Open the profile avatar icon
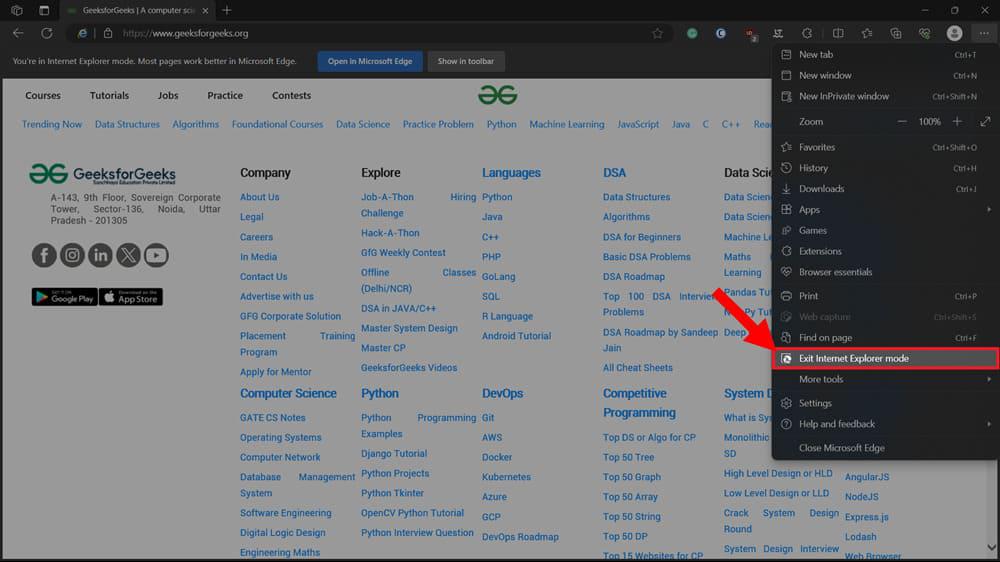 954,33
